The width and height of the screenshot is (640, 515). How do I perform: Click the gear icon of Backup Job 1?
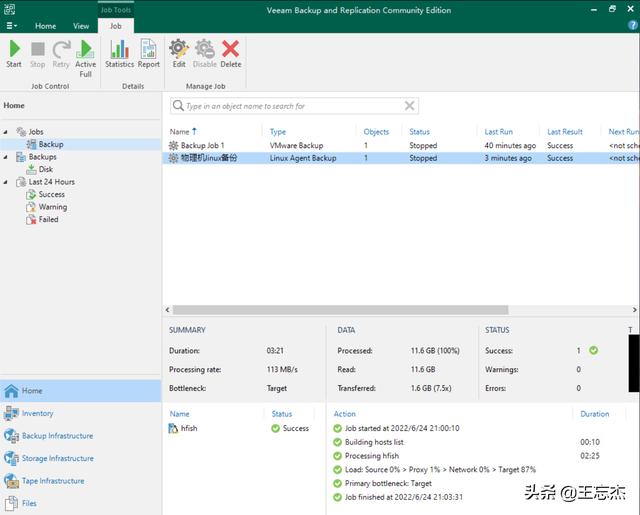point(173,145)
